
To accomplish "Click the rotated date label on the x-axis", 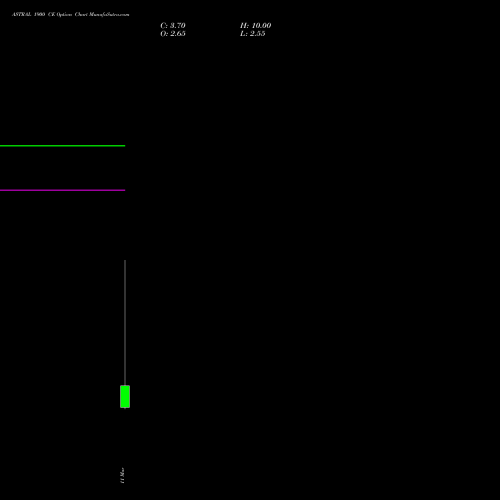I will point(122,475).
